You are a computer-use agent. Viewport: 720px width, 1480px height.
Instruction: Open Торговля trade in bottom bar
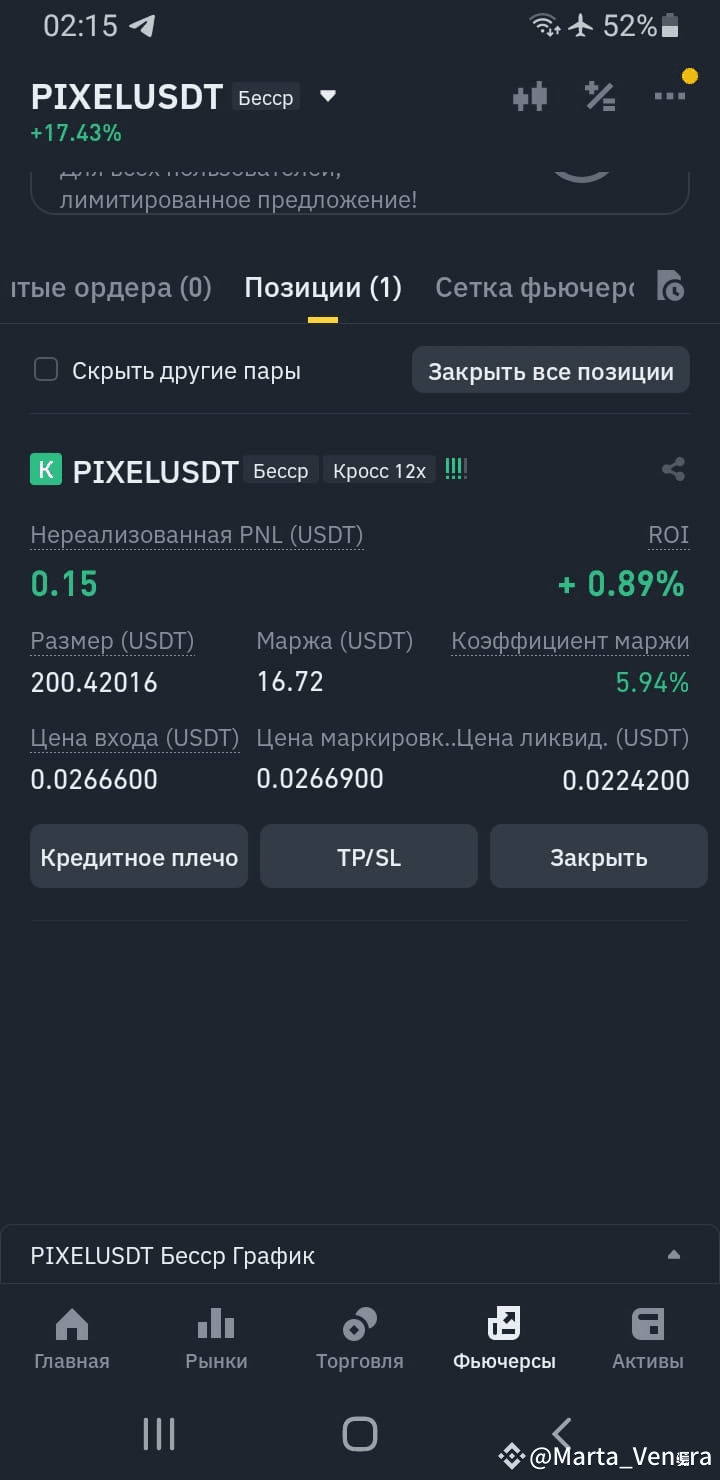pyautogui.click(x=360, y=1339)
